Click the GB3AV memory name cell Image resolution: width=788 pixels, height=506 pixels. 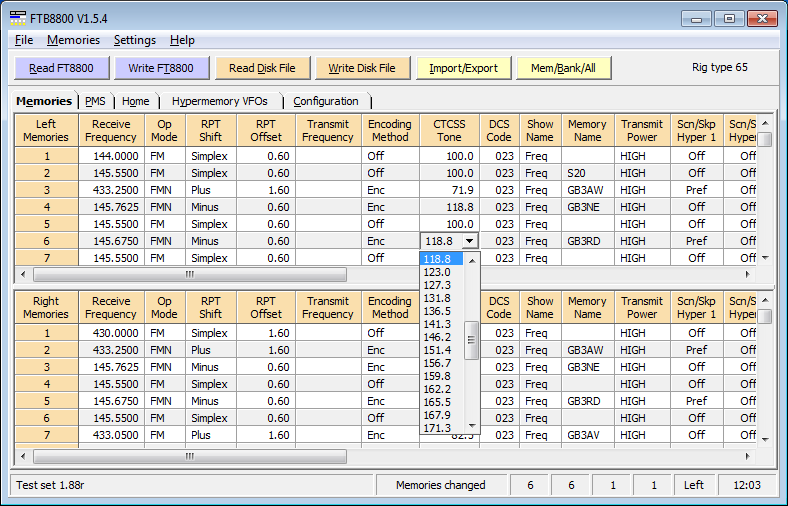tap(586, 435)
